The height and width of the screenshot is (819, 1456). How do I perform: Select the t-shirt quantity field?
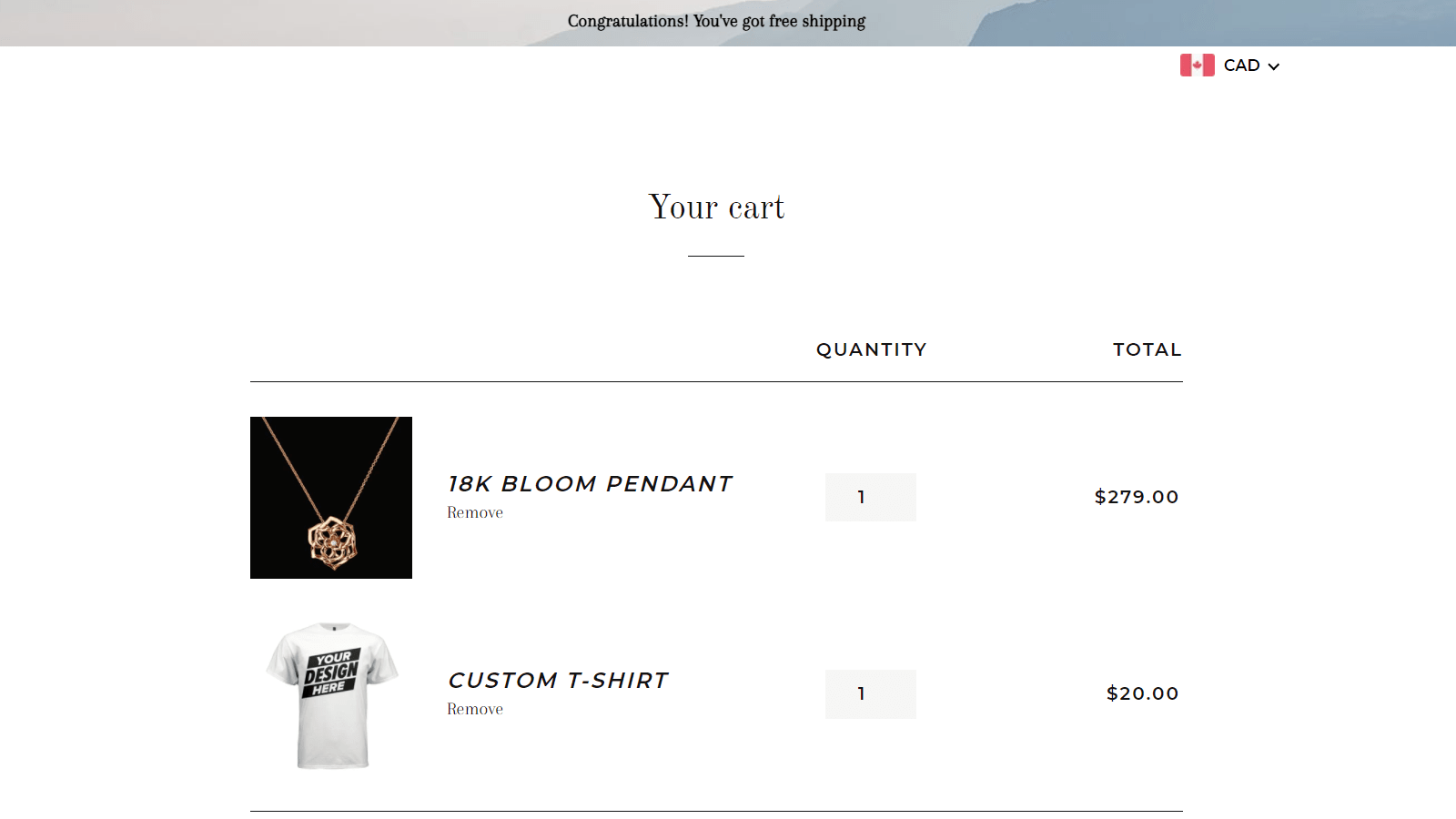coord(870,693)
